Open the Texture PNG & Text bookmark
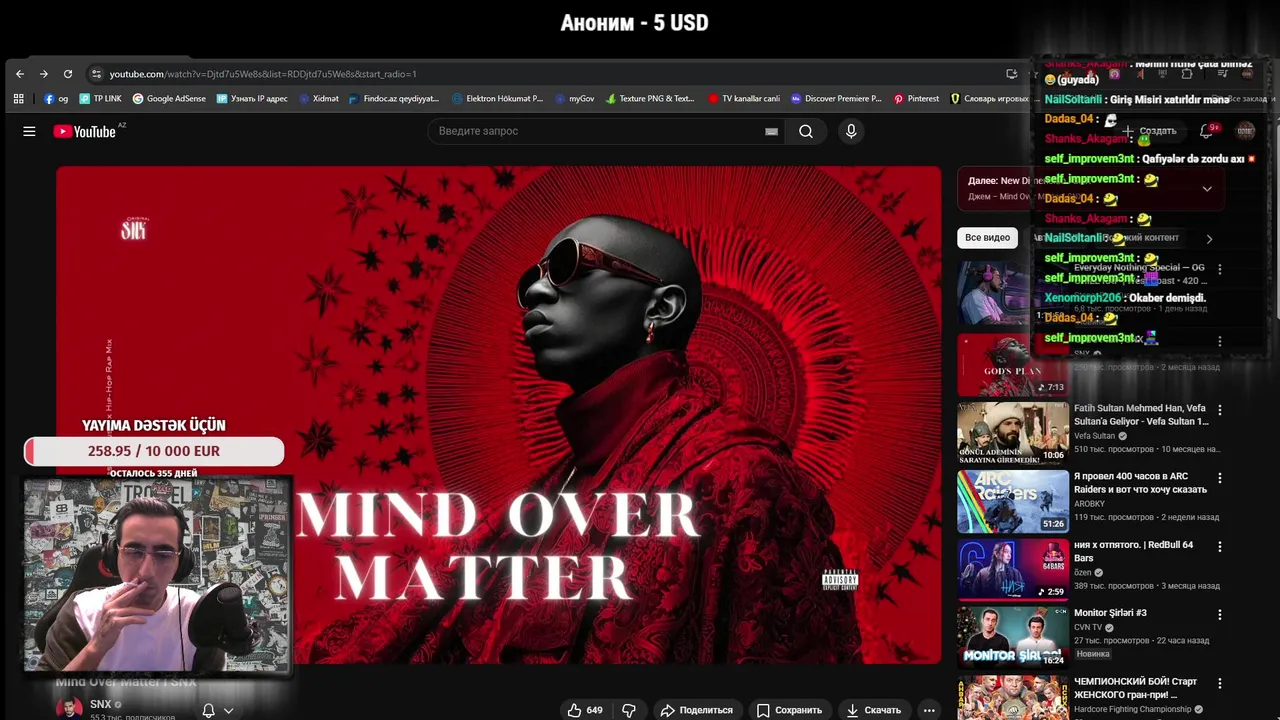The width and height of the screenshot is (1280, 720). 650,99
